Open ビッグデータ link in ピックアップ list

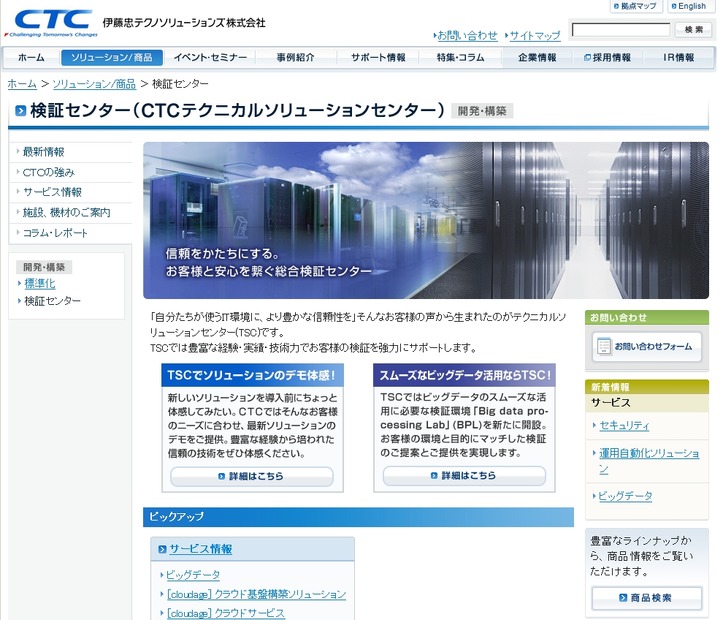193,575
